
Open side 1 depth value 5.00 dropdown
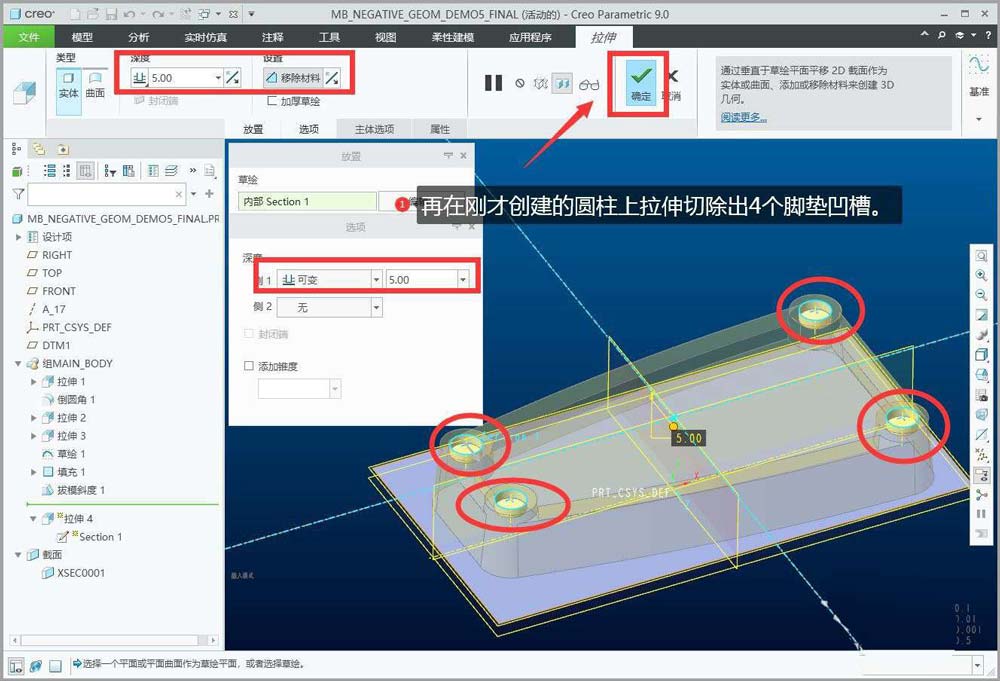click(x=463, y=279)
